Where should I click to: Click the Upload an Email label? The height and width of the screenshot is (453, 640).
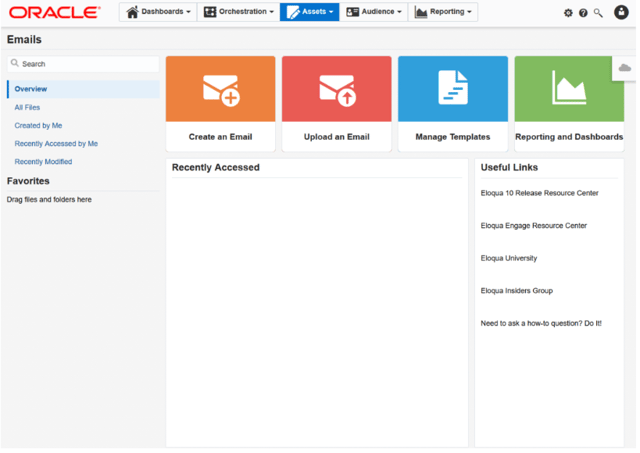point(337,137)
